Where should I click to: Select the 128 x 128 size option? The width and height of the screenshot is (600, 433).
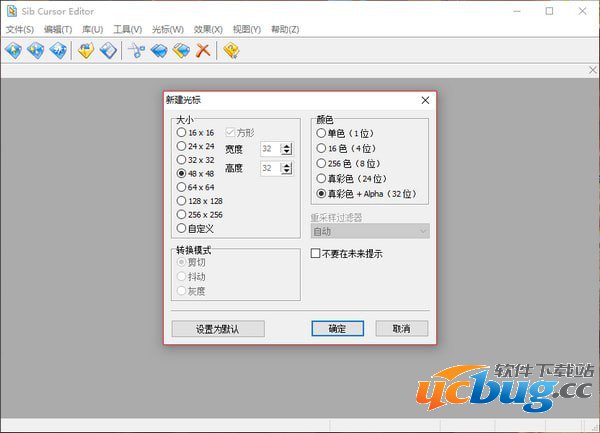click(x=200, y=201)
